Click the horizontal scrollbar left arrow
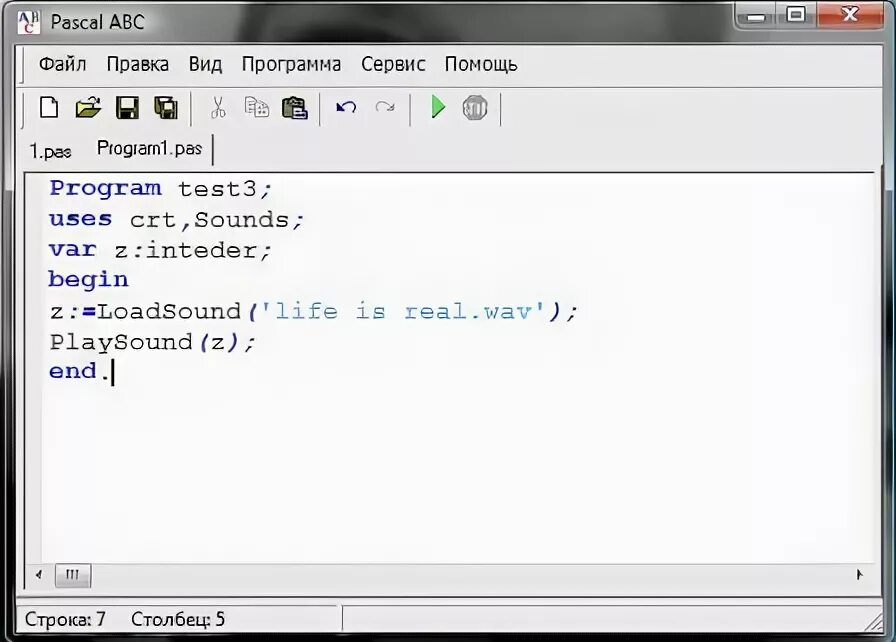 click(38, 575)
